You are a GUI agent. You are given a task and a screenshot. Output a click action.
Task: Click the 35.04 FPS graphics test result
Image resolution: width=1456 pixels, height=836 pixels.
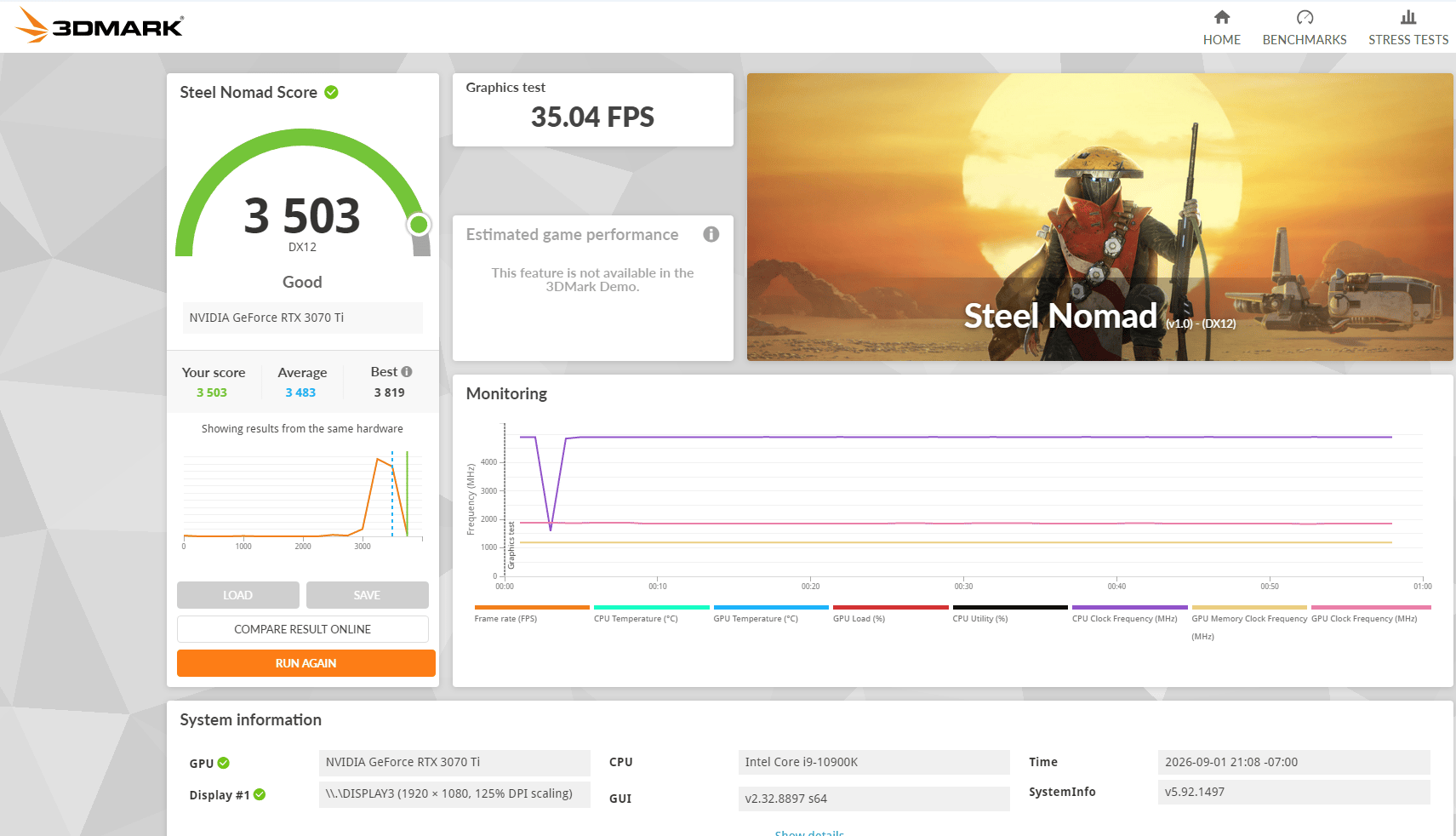coord(592,117)
